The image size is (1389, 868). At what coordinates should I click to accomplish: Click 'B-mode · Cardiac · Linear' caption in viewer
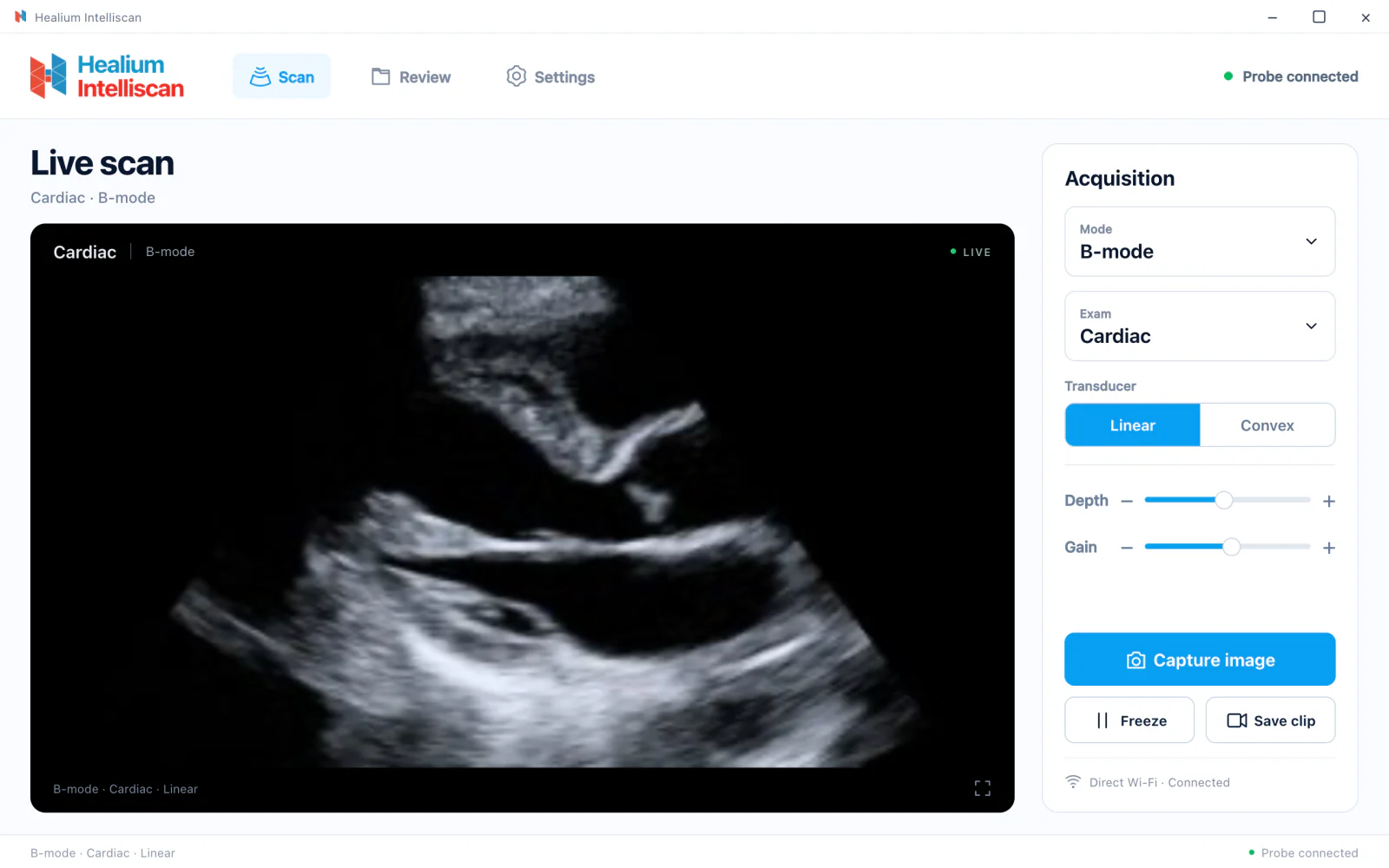125,789
